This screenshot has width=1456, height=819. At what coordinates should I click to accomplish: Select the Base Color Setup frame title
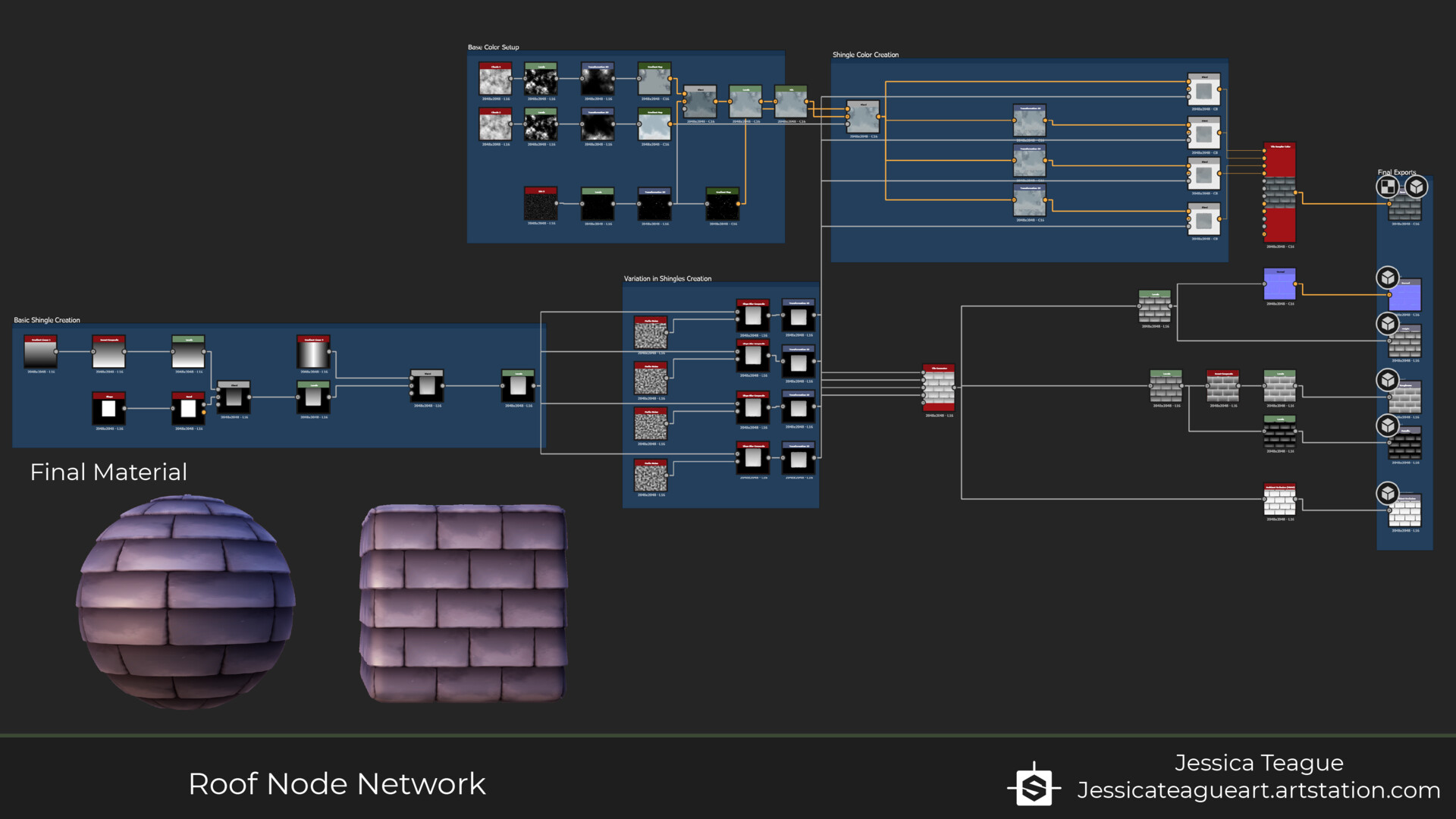[x=493, y=47]
